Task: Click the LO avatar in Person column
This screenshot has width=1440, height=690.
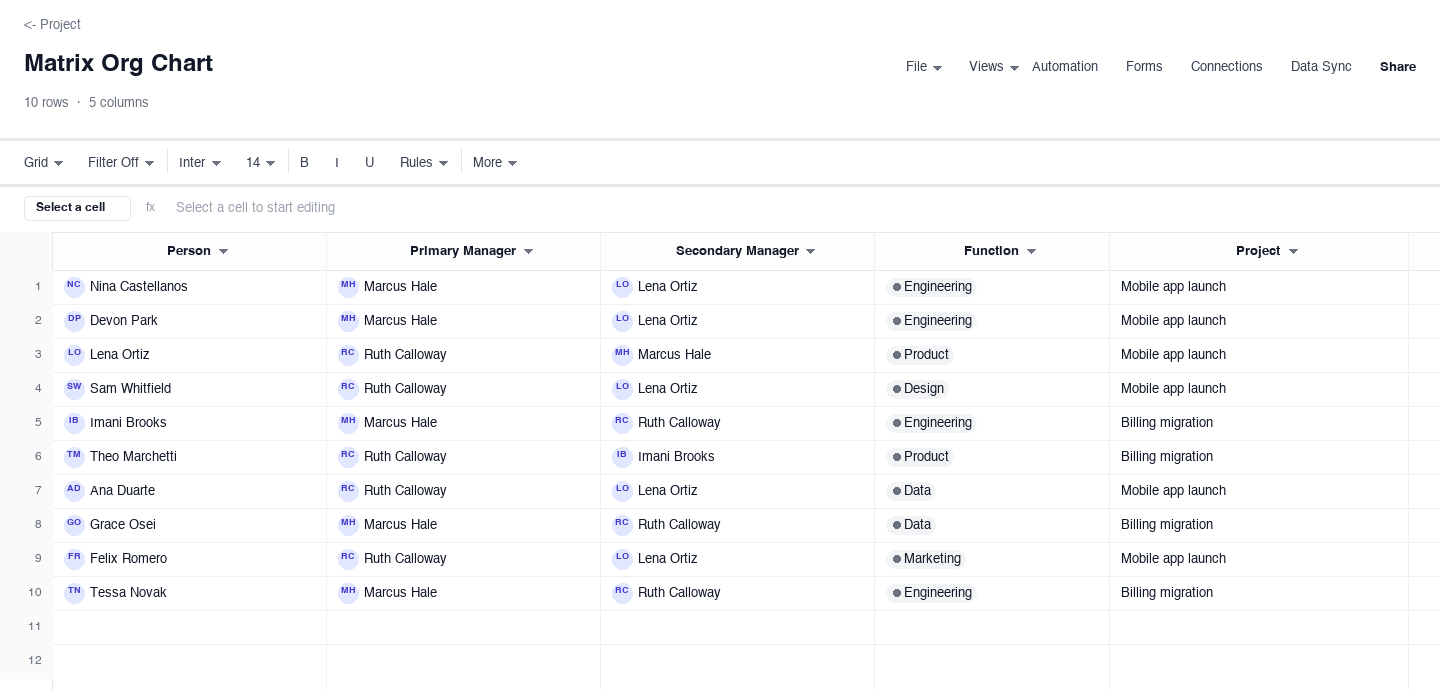Action: tap(74, 355)
